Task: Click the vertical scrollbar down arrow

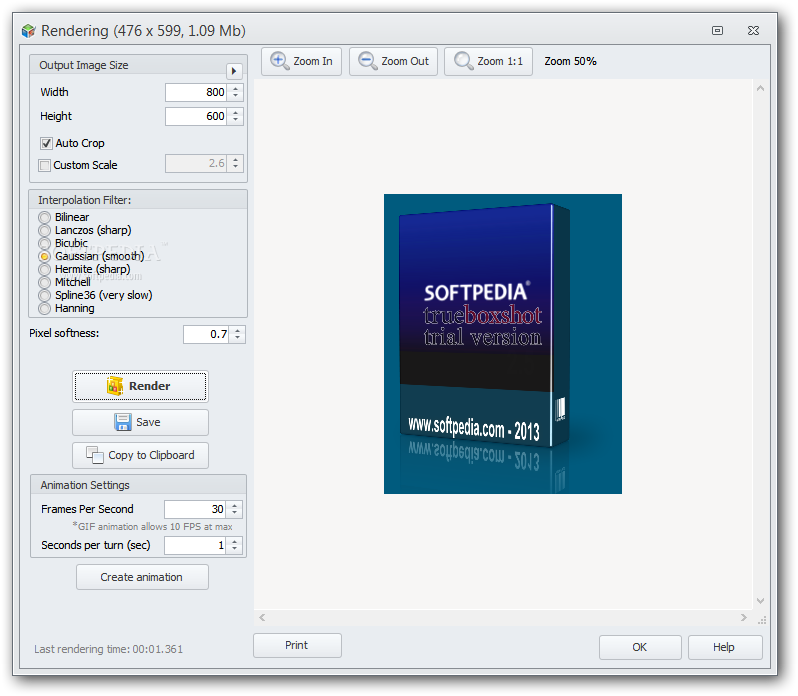Action: coord(760,601)
